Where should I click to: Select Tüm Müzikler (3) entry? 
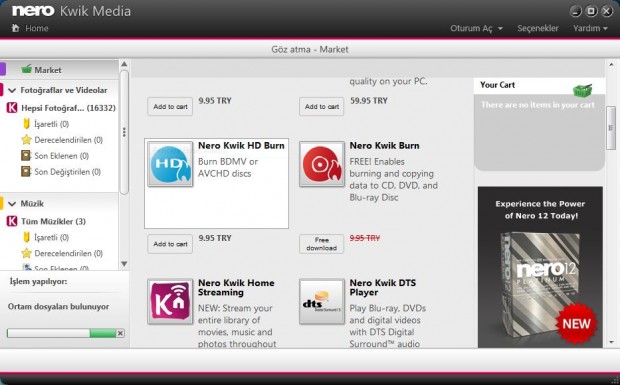tap(53, 221)
